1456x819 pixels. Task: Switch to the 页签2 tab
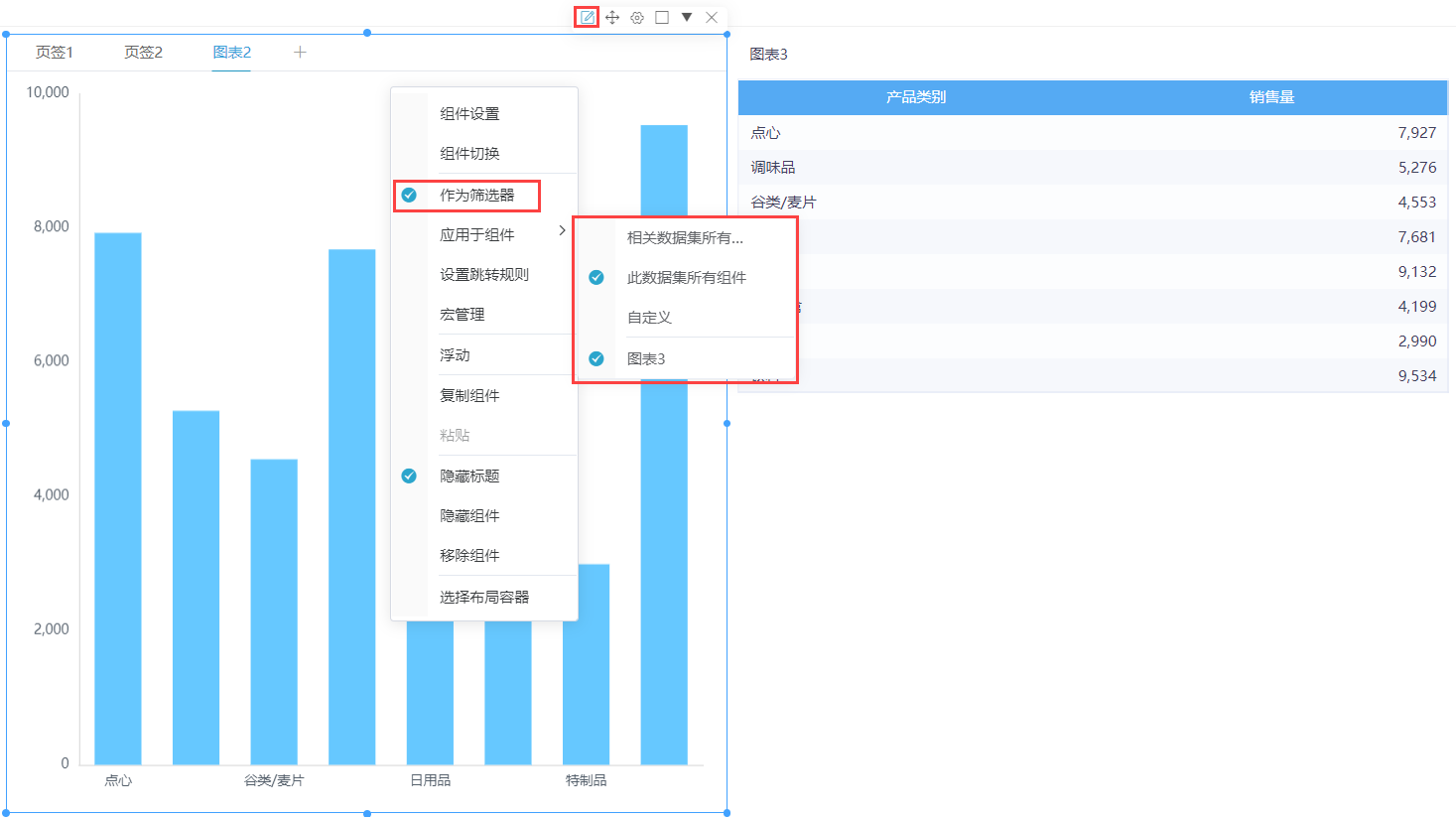(x=143, y=53)
